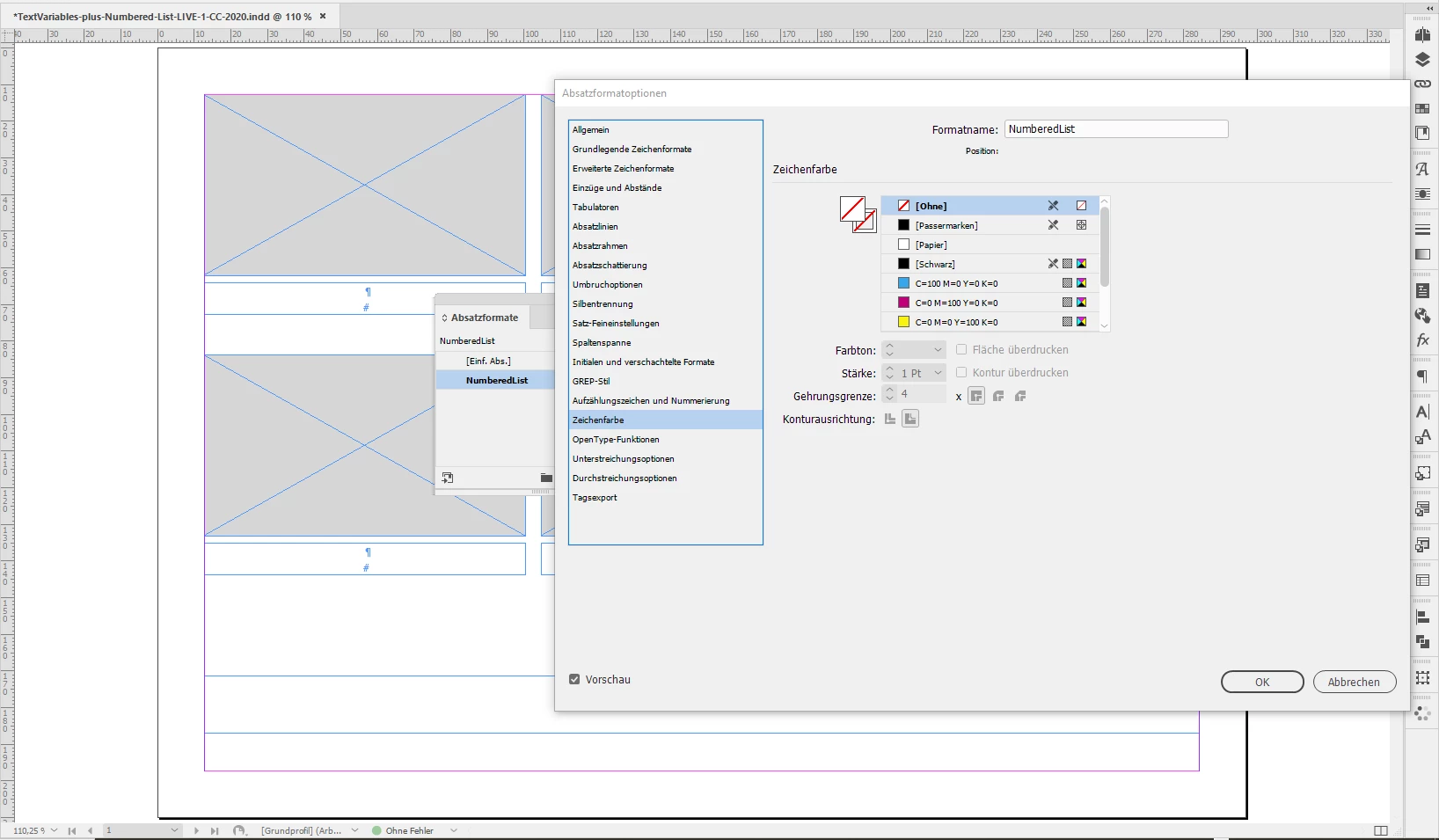1439x840 pixels.
Task: Click the OK button
Action: [x=1262, y=682]
